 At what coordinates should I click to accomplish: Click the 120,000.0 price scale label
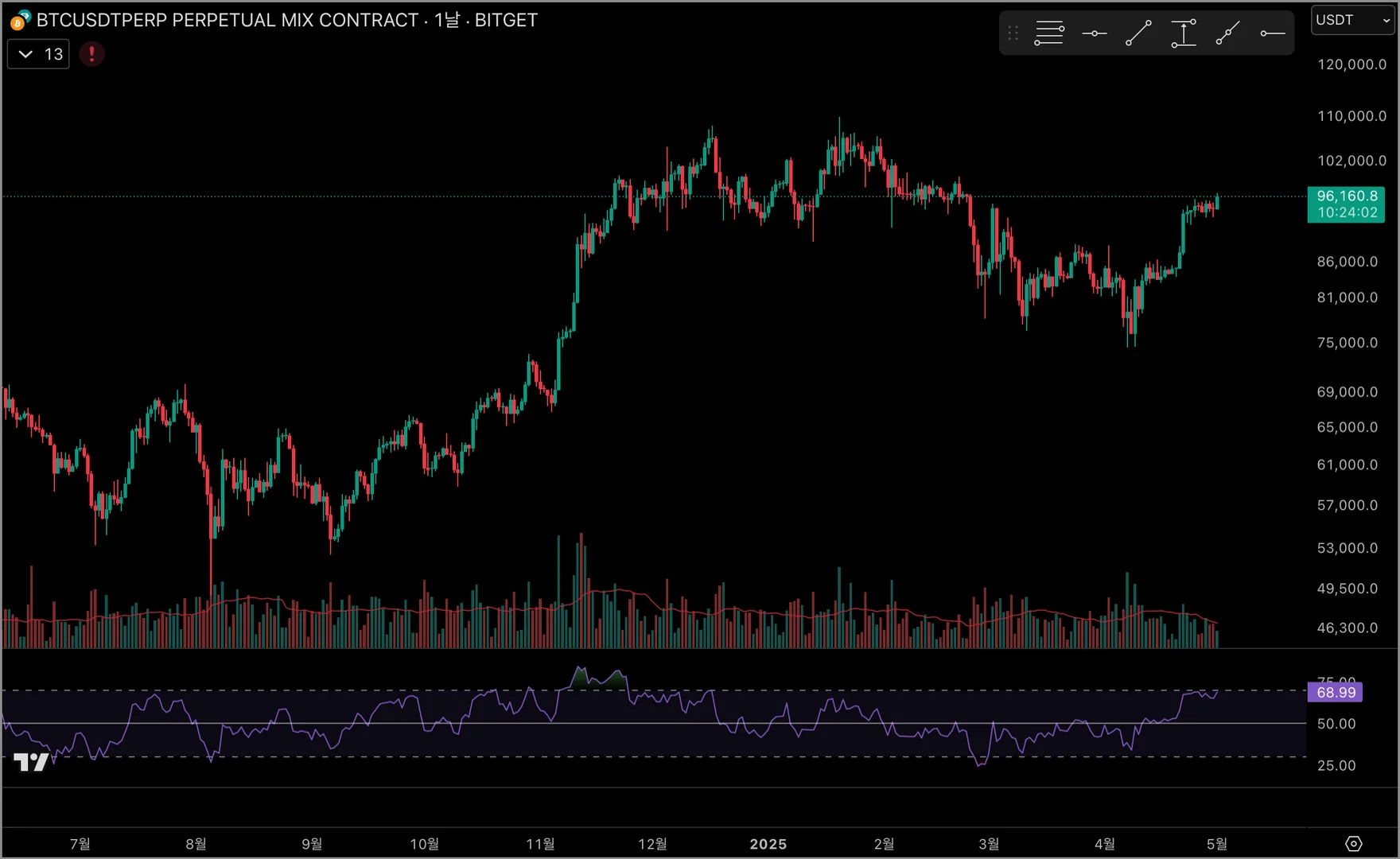(x=1352, y=64)
